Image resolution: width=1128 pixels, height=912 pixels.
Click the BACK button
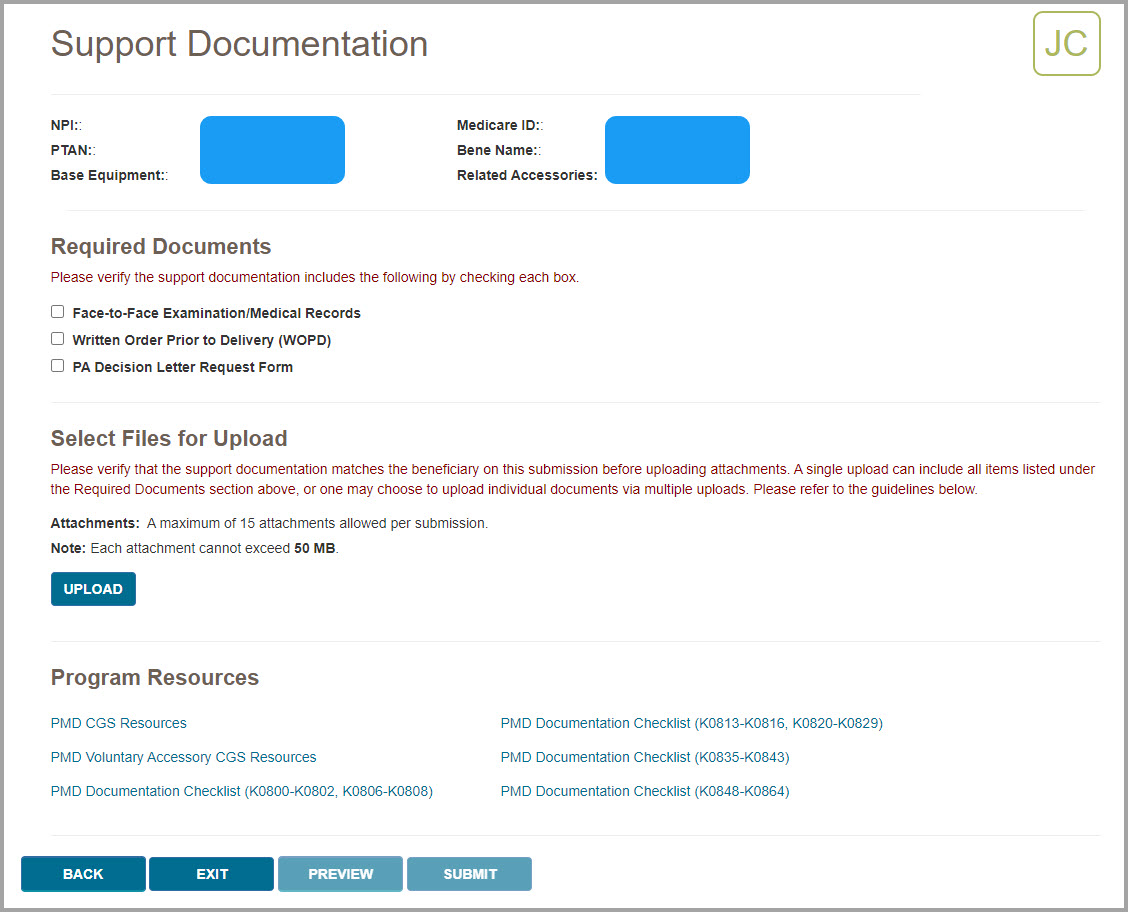coord(82,873)
